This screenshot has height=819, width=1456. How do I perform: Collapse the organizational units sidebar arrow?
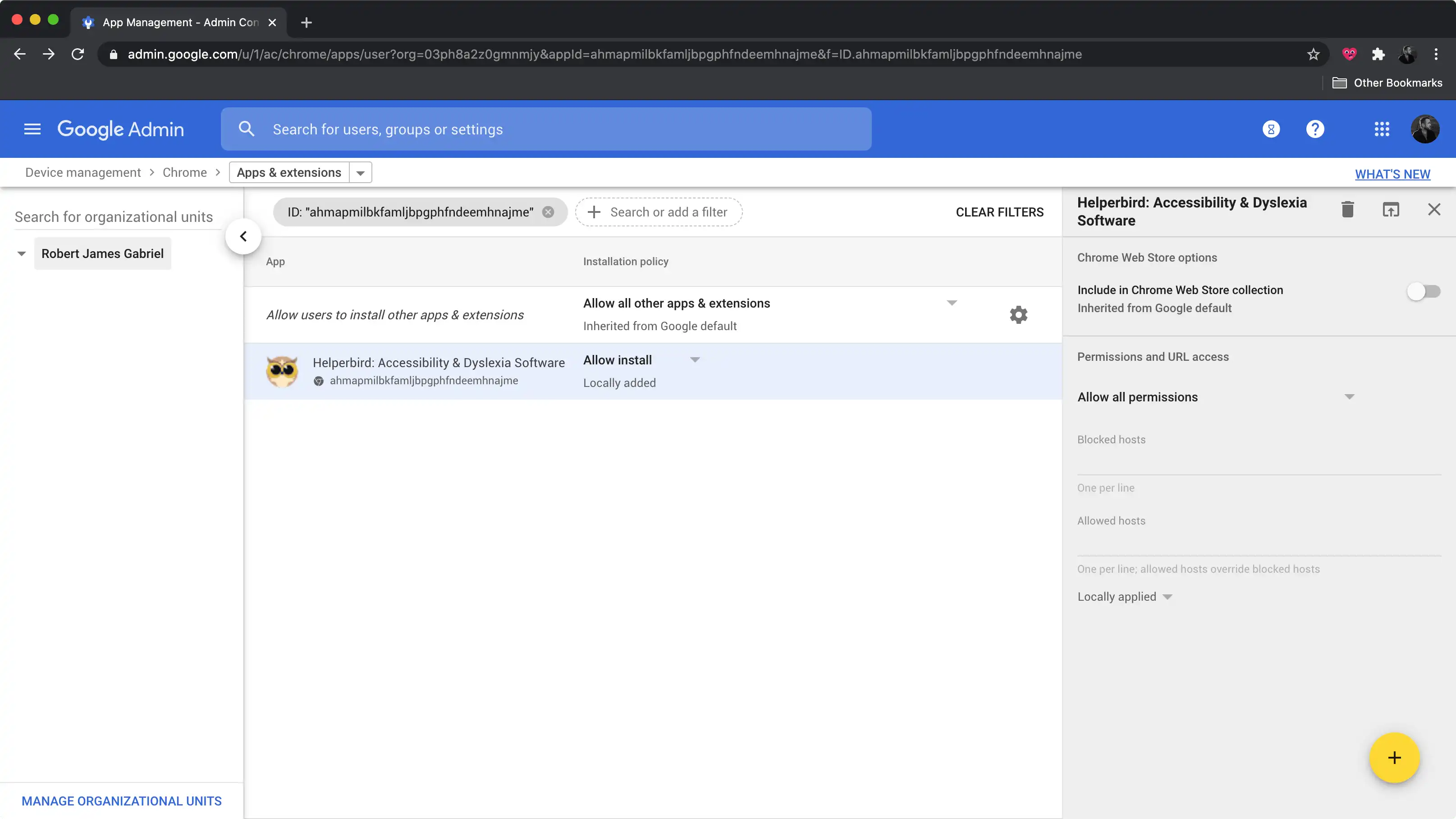pos(243,236)
